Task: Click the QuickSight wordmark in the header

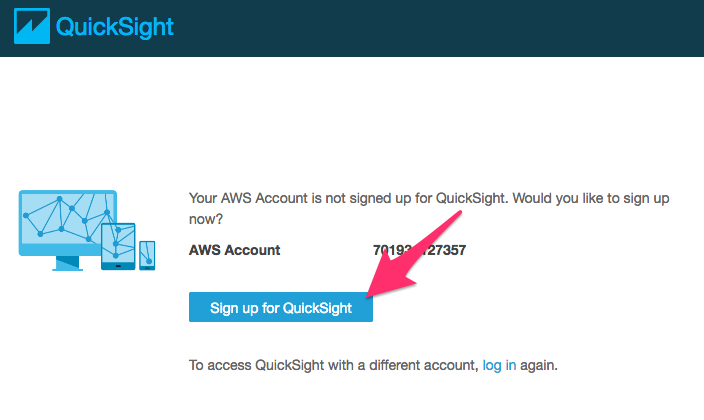Action: (x=115, y=27)
